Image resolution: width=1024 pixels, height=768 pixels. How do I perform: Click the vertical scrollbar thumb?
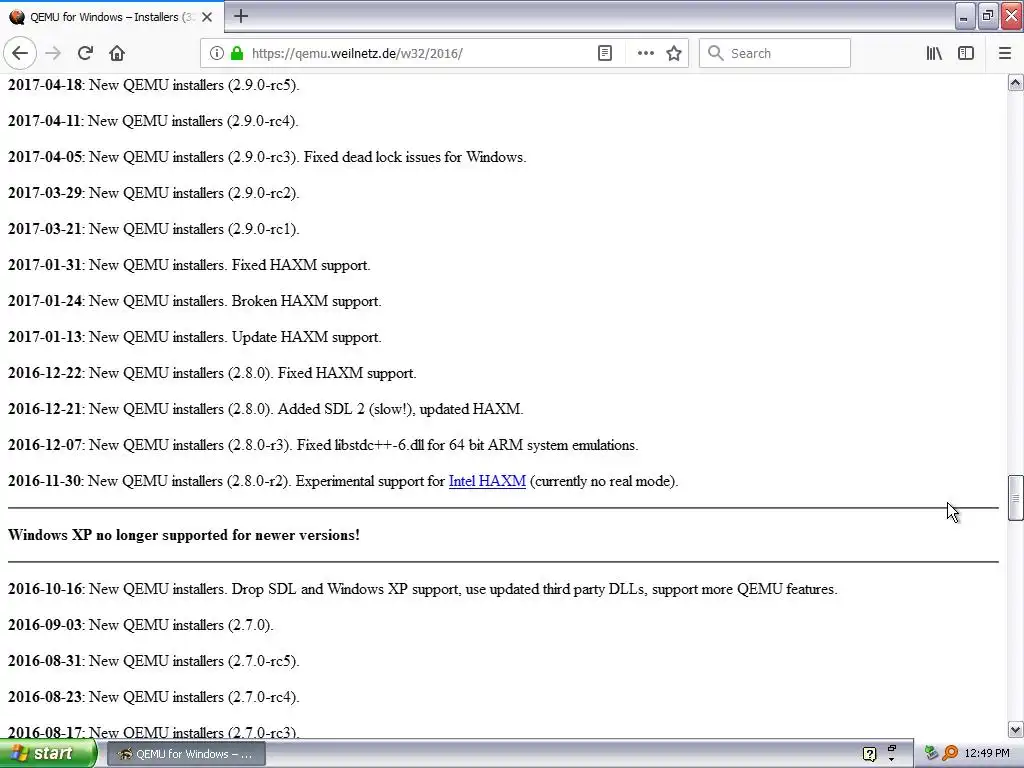(x=1015, y=498)
